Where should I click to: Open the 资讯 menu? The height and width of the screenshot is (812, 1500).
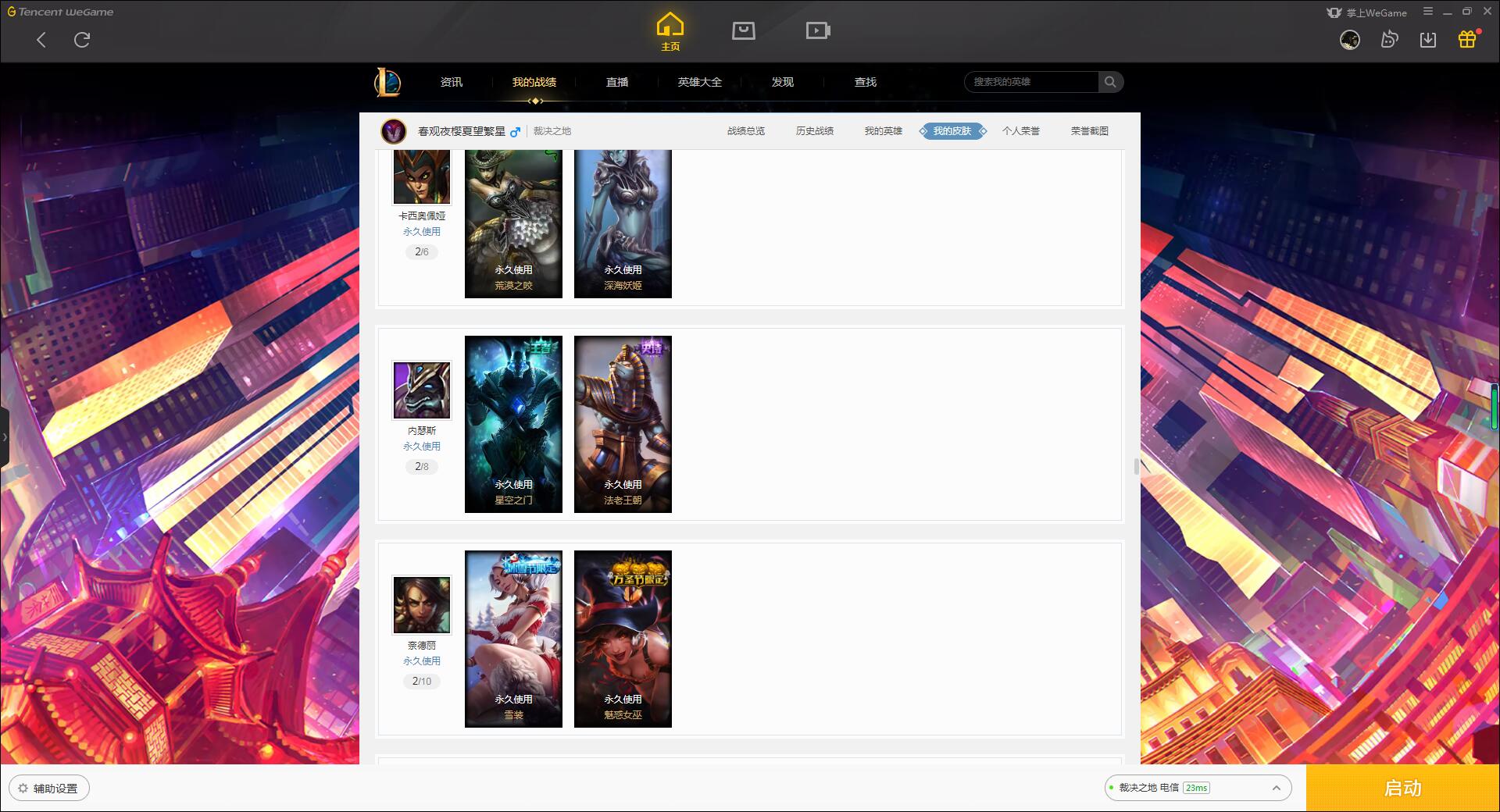pos(452,82)
